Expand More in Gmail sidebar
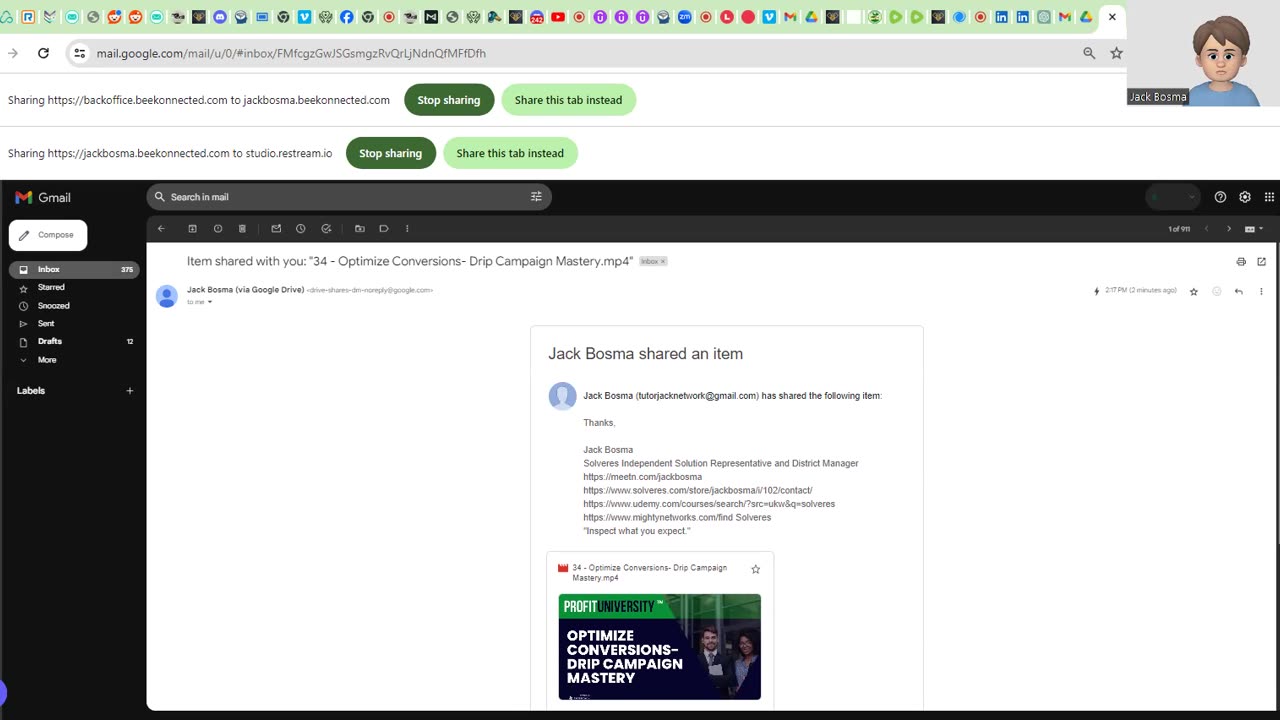 coord(47,360)
